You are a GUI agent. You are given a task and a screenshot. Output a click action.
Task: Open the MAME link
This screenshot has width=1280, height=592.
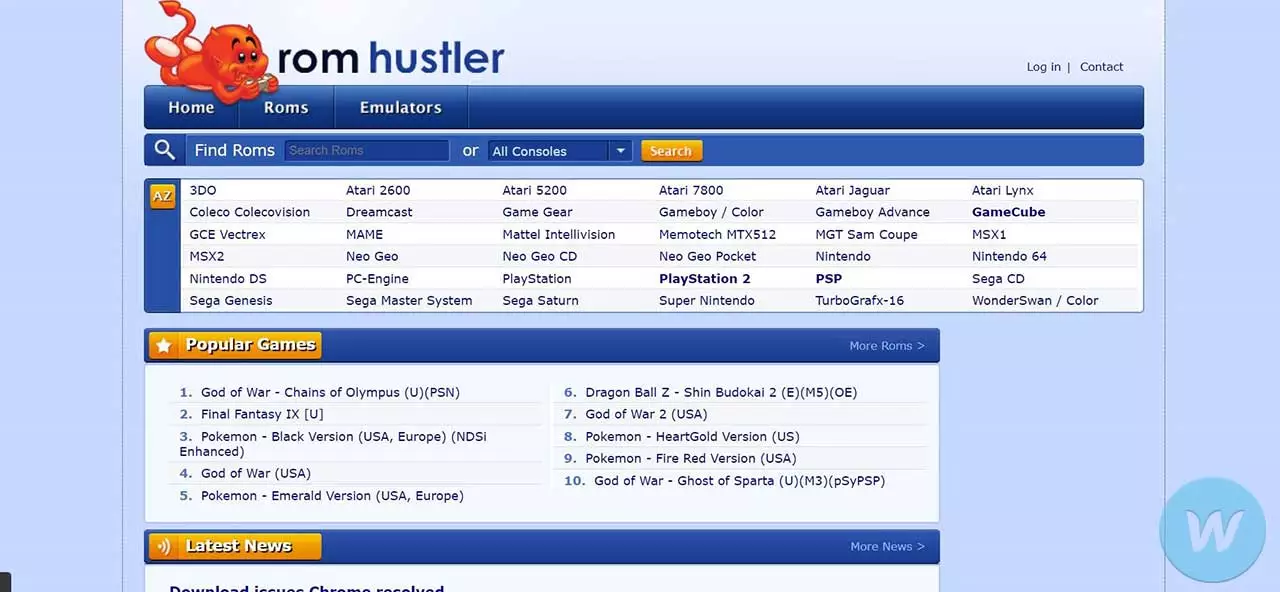pyautogui.click(x=364, y=234)
